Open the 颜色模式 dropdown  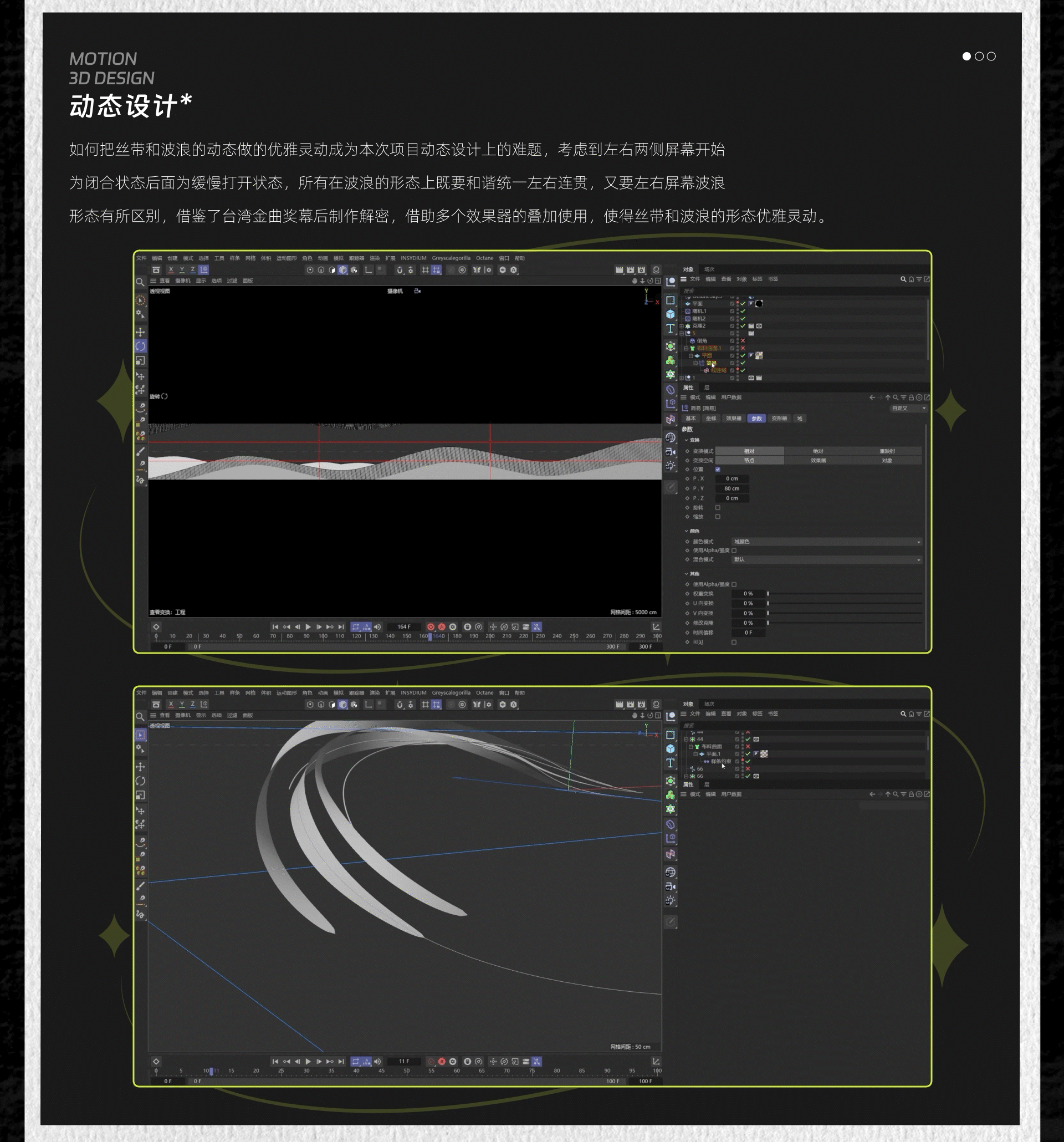pos(827,542)
